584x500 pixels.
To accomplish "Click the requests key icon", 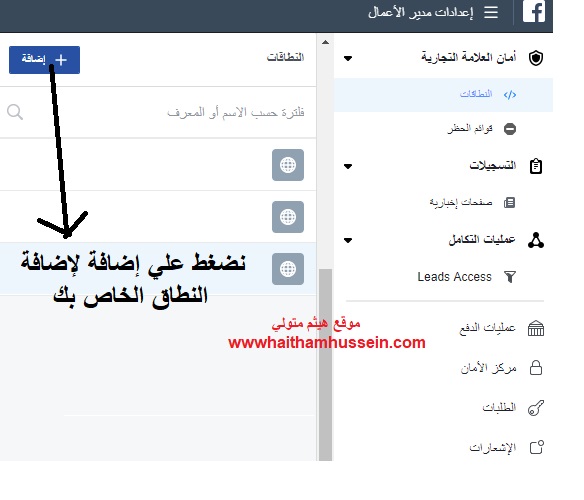I will 536,408.
